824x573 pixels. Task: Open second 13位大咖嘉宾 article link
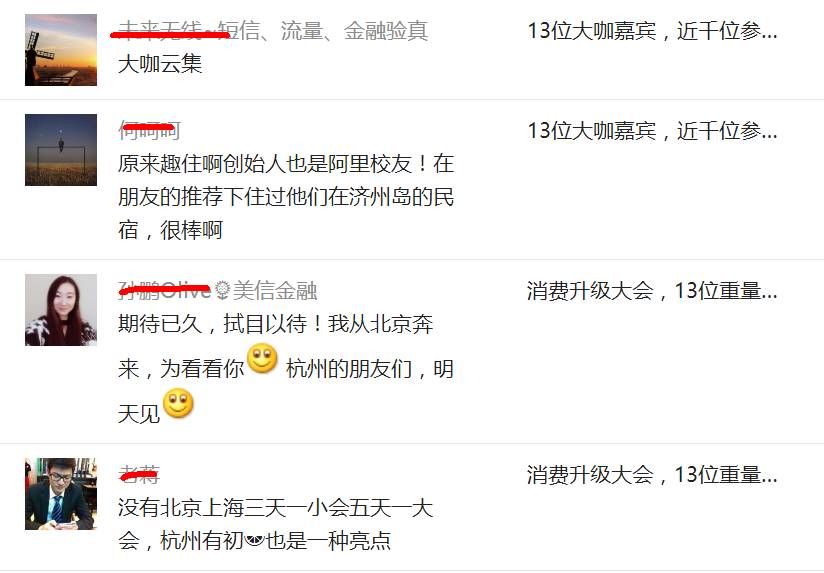click(x=652, y=131)
